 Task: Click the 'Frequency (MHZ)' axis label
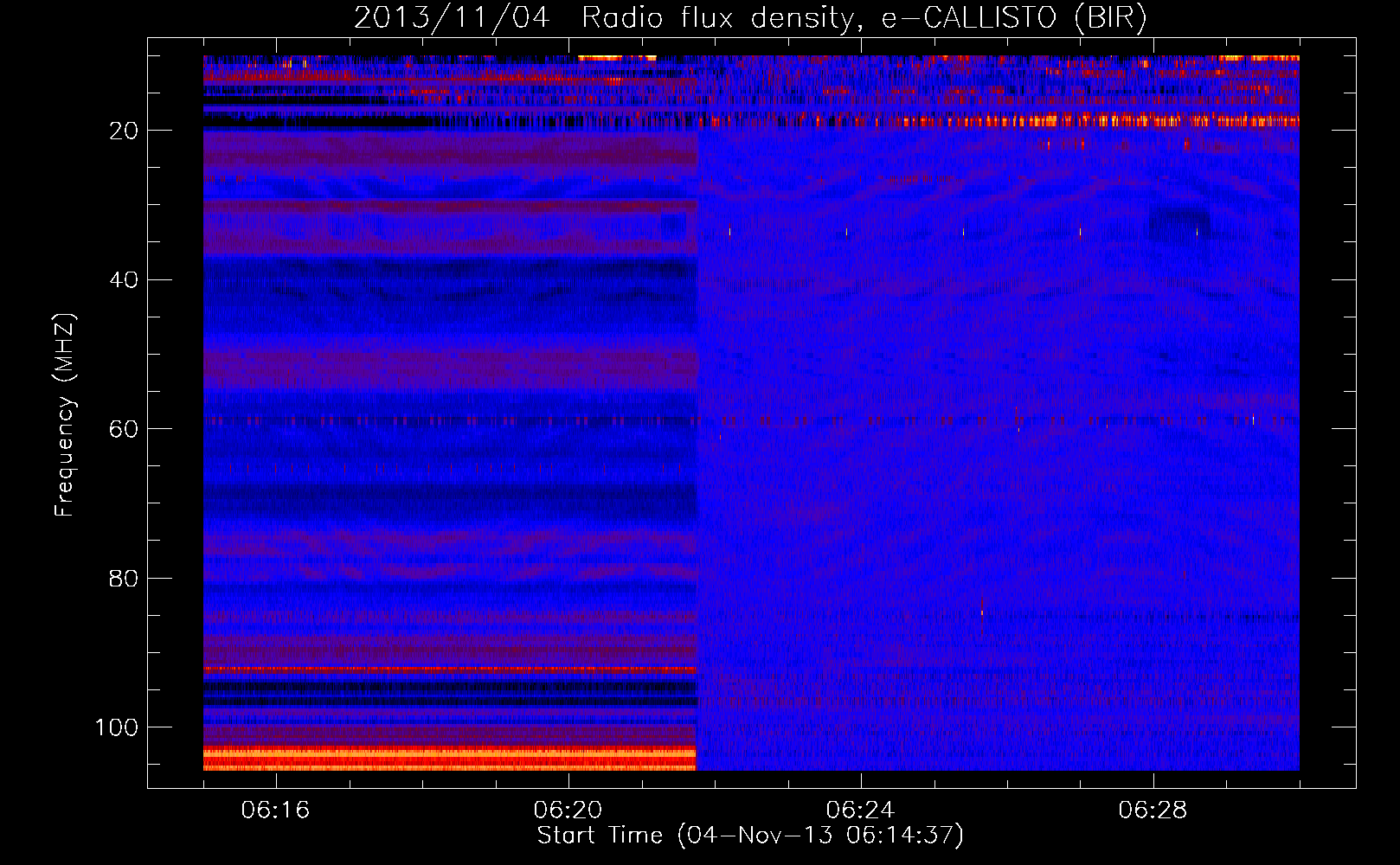pyautogui.click(x=65, y=415)
